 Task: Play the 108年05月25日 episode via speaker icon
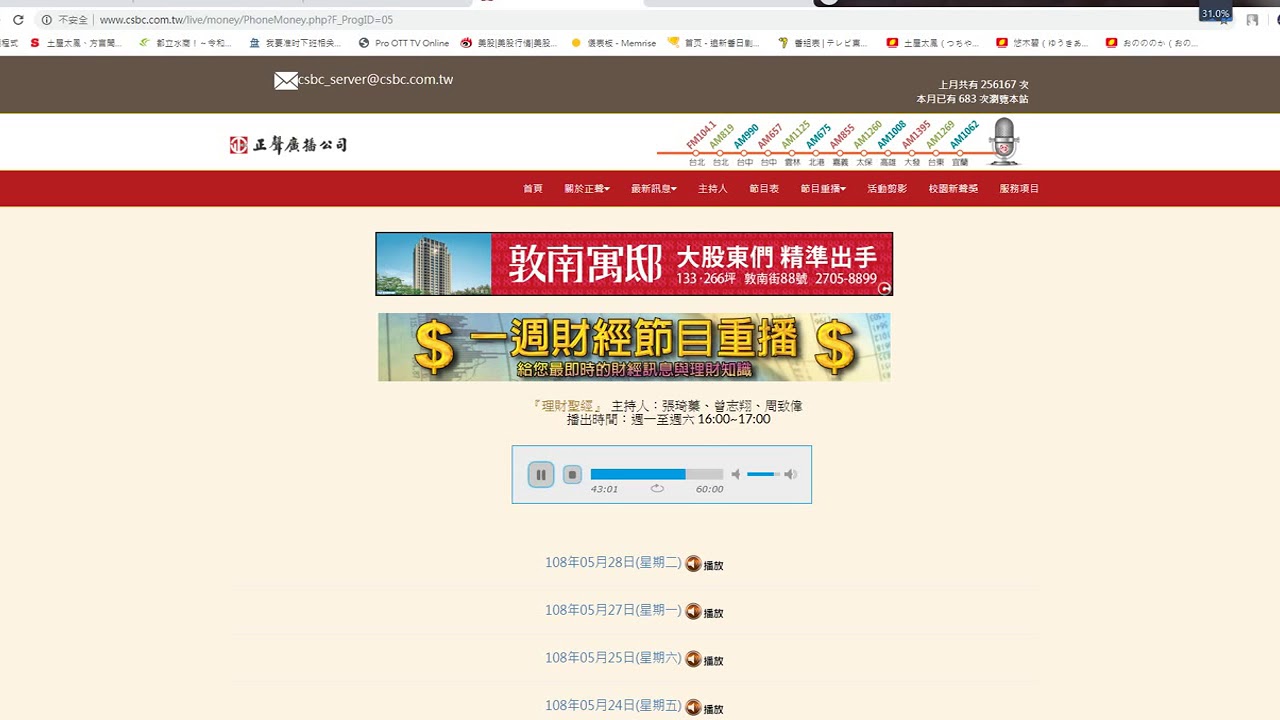pos(693,659)
